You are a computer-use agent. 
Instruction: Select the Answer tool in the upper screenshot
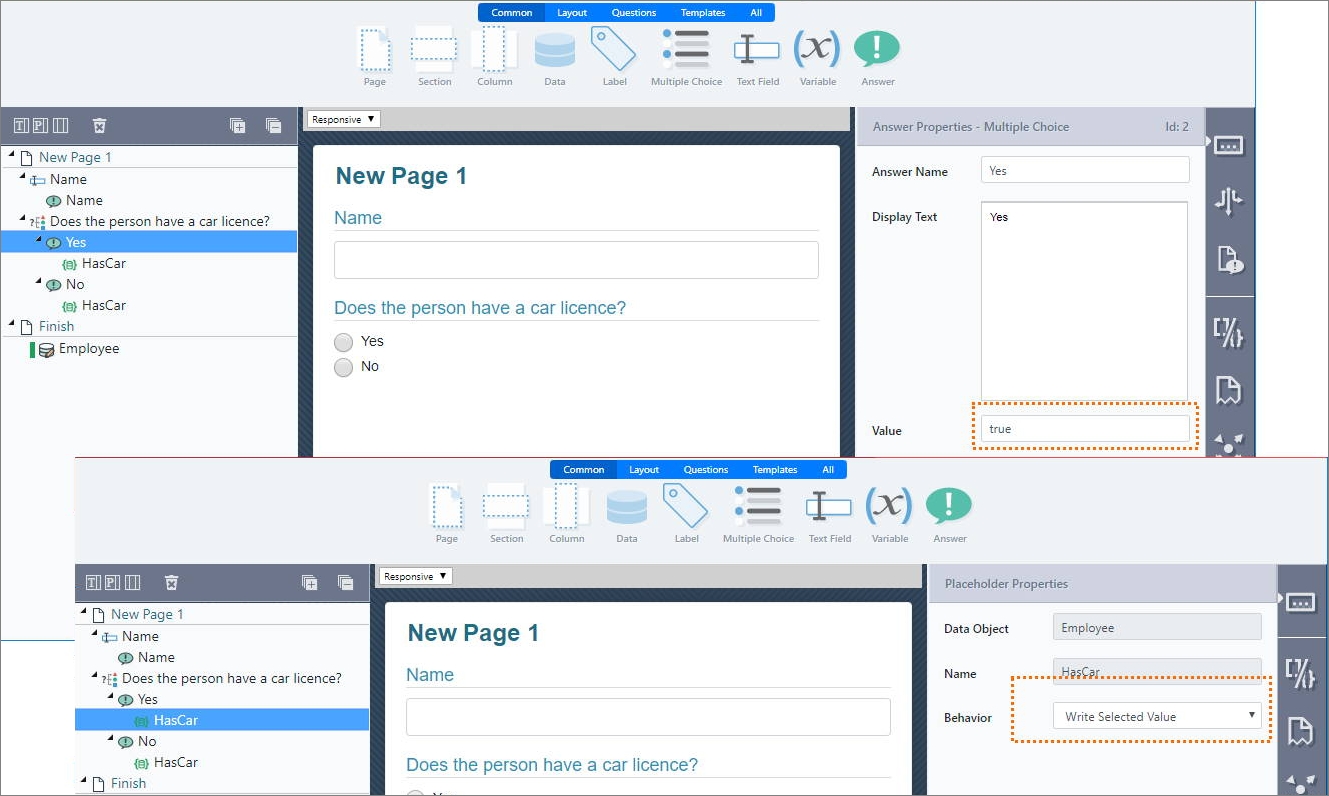pyautogui.click(x=877, y=56)
